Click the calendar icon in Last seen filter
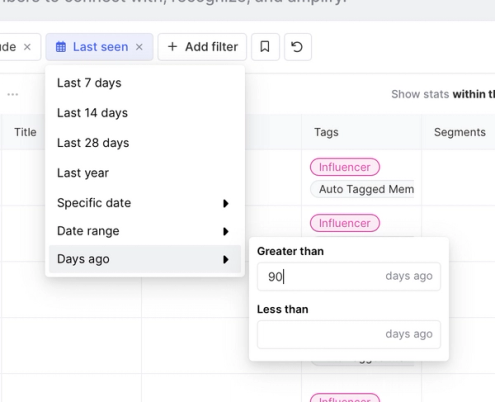Screen dimensions: 495x402 tap(61, 47)
